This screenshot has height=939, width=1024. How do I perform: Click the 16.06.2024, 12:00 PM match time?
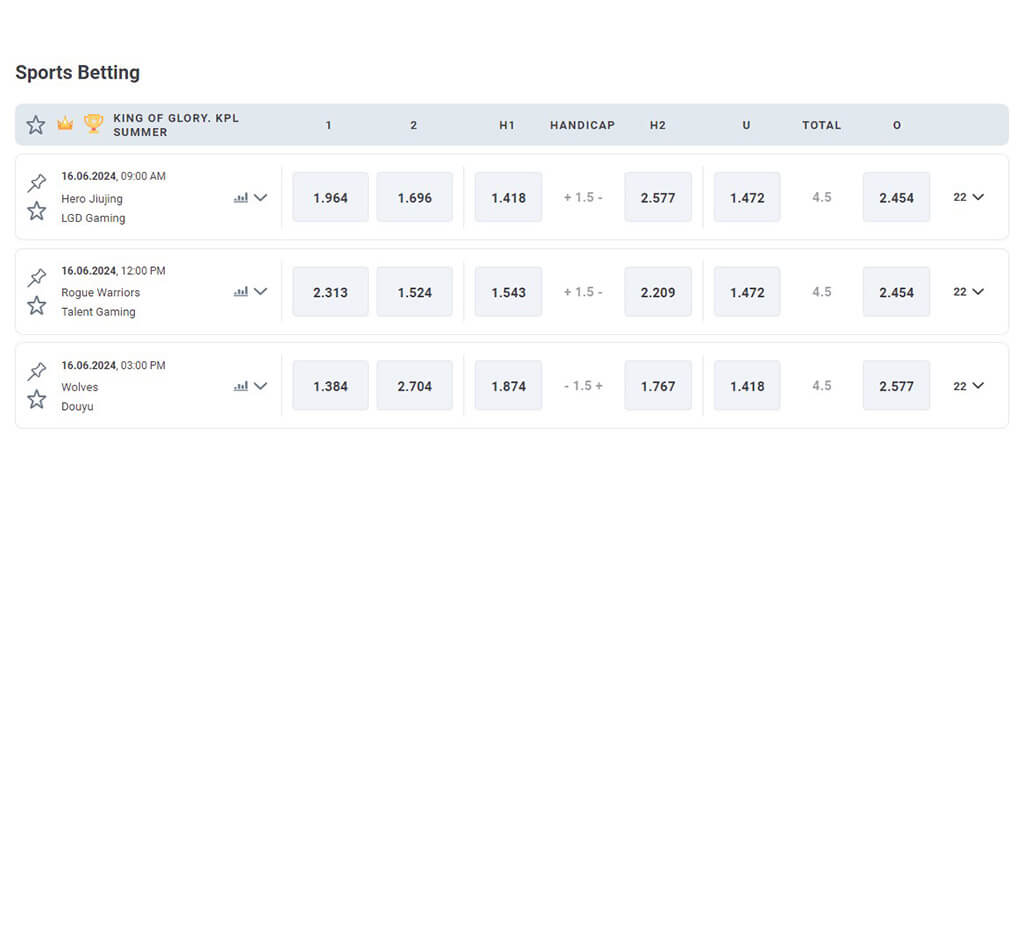tap(114, 270)
